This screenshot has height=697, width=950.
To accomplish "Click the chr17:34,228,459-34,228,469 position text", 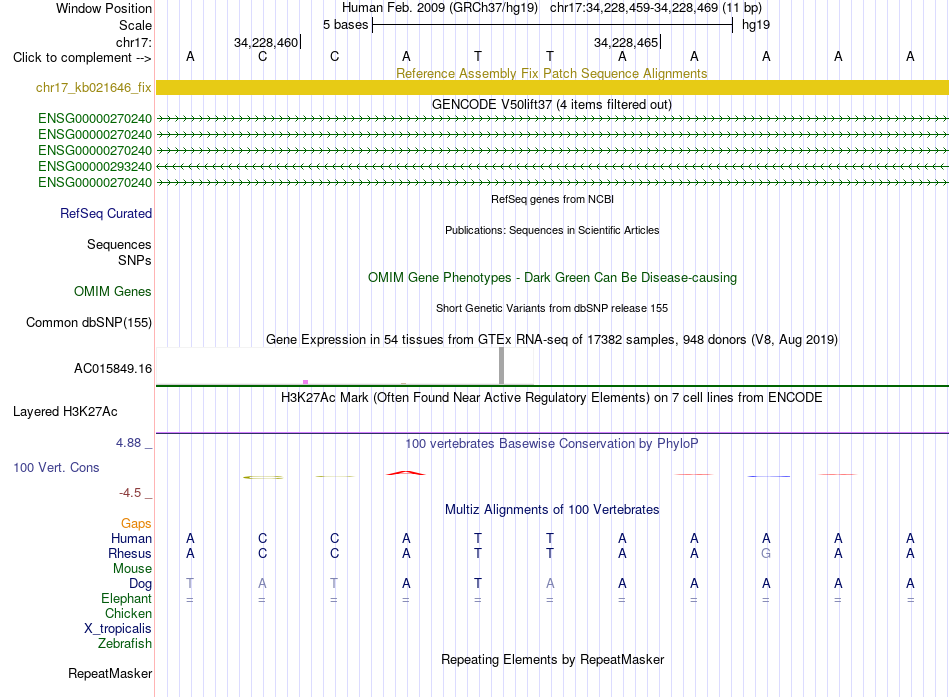I will [x=634, y=8].
